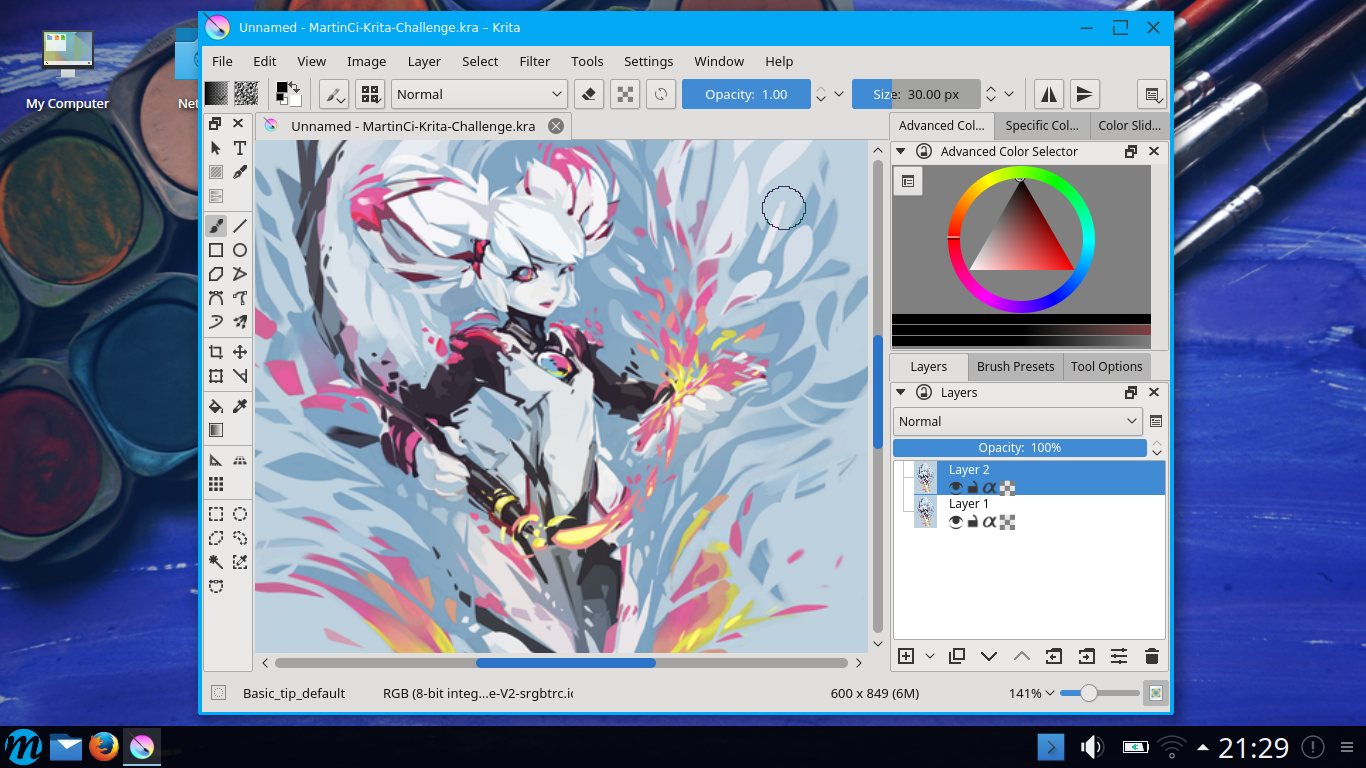Toggle alpha inheritance on Layer 2
Viewport: 1366px width, 768px height.
pos(990,488)
